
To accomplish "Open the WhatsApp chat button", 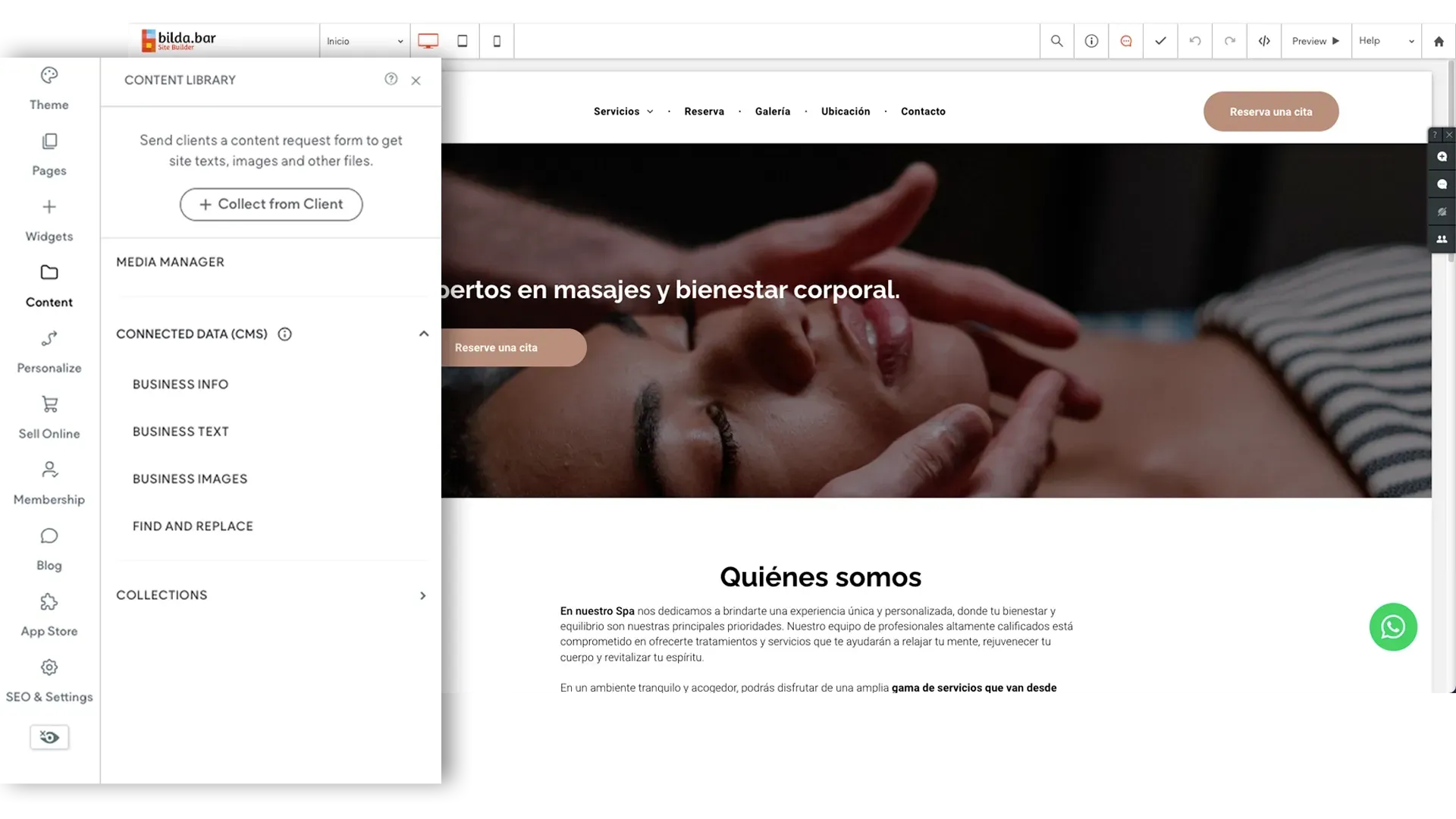I will (1393, 627).
